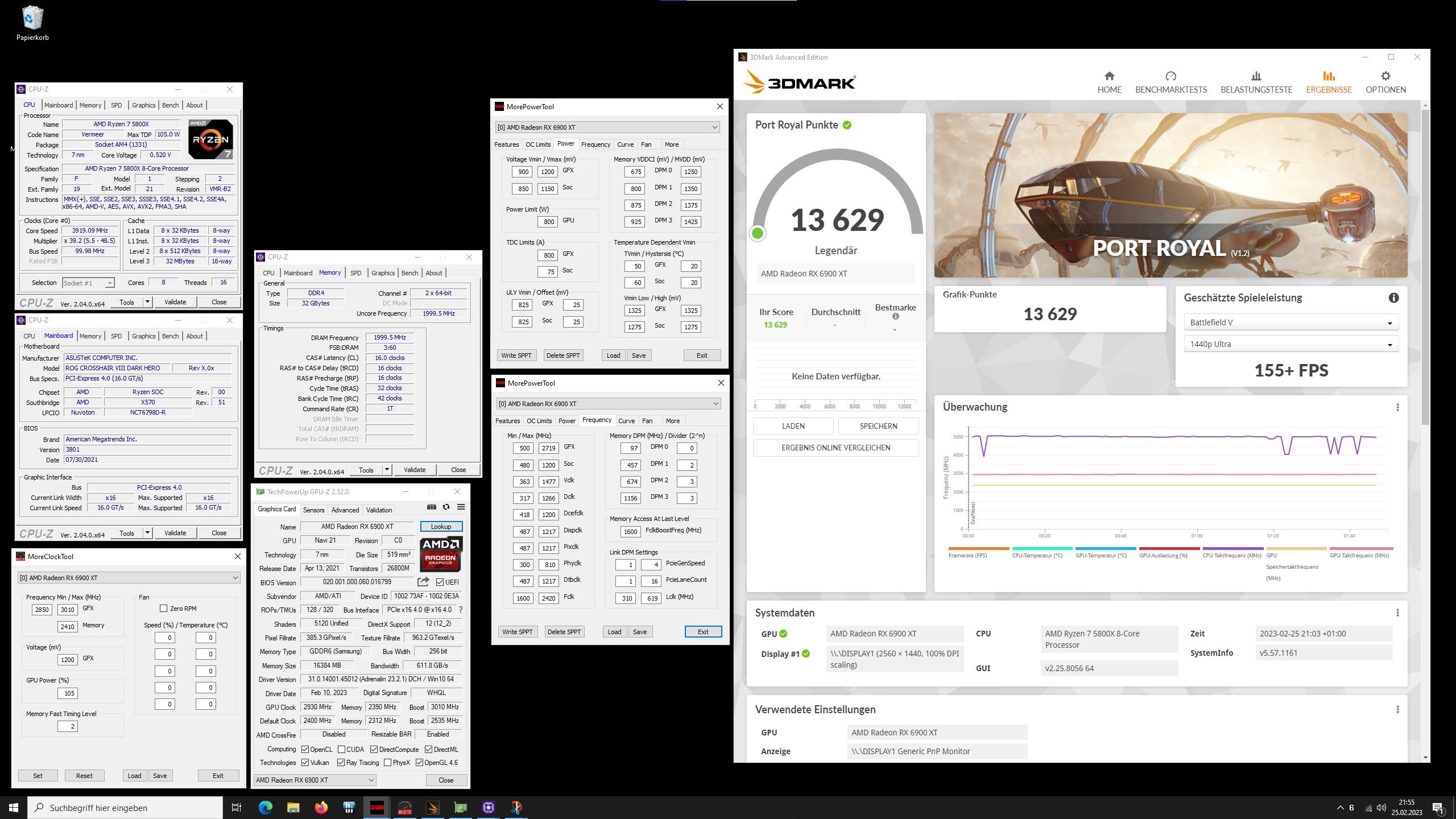
Task: Toggle Zero RPM checkbox in MoreClockTool
Action: point(163,608)
